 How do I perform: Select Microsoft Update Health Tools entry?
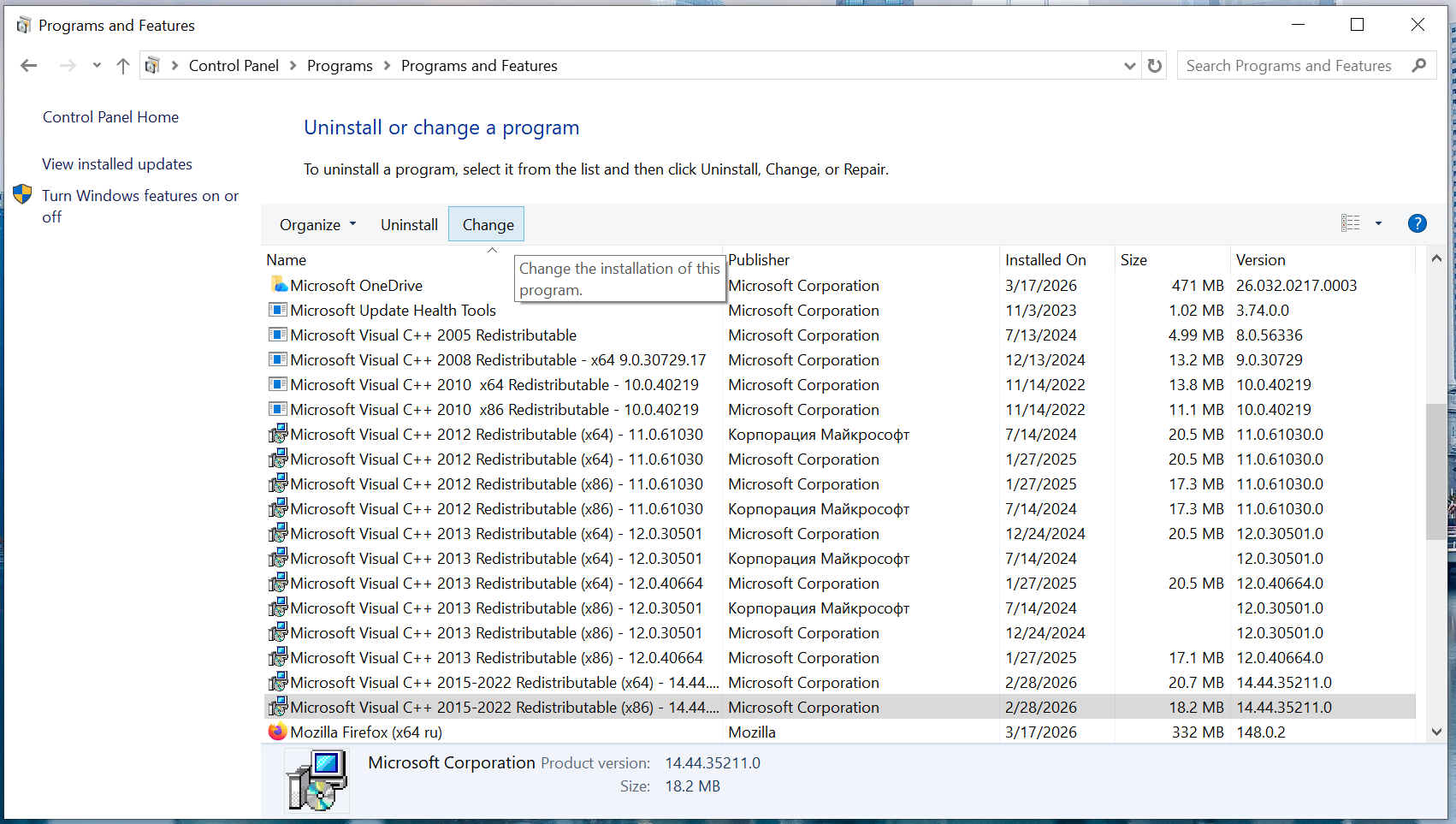pyautogui.click(x=838, y=311)
